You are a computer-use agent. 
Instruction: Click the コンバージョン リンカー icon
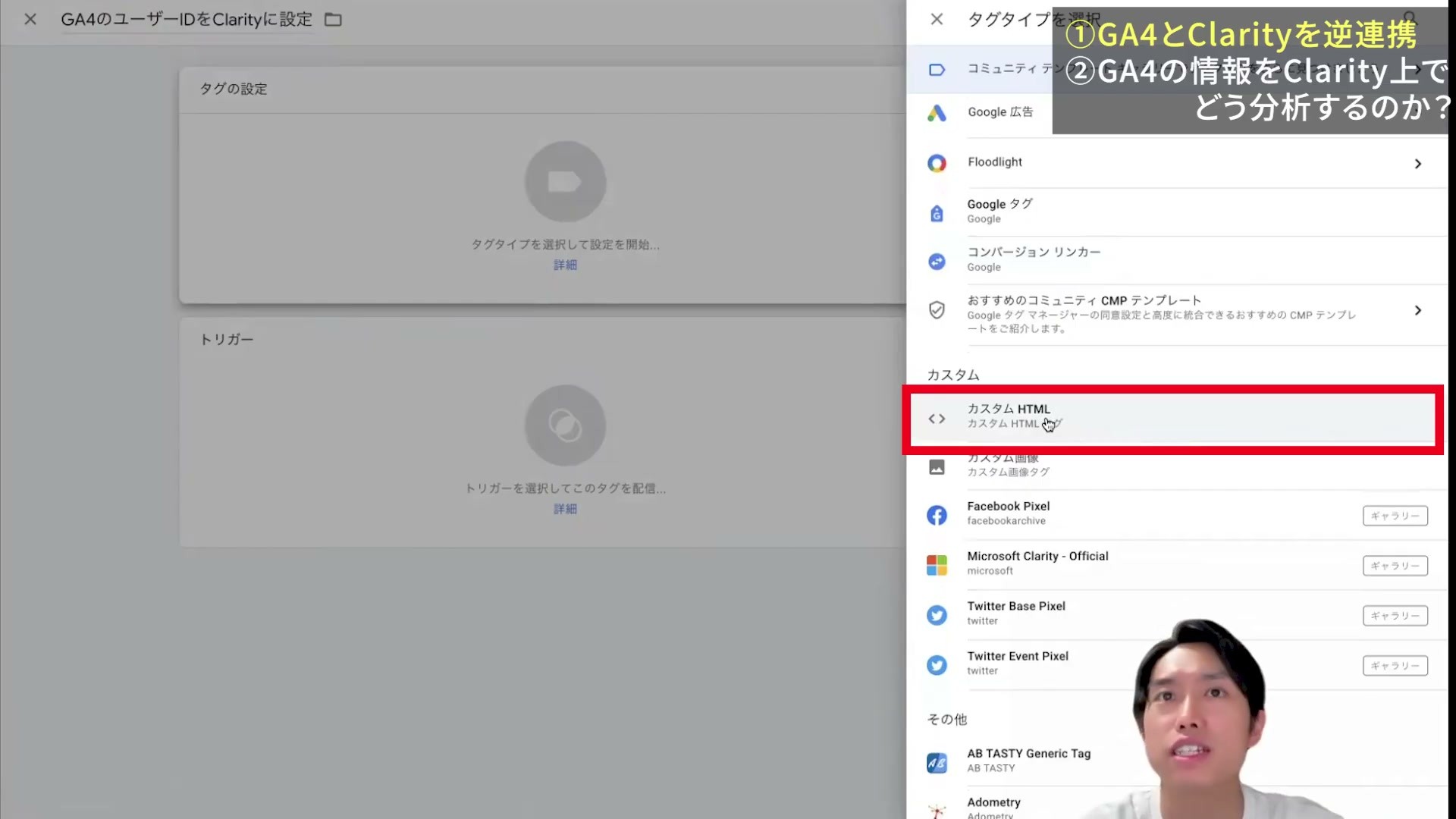coord(937,262)
